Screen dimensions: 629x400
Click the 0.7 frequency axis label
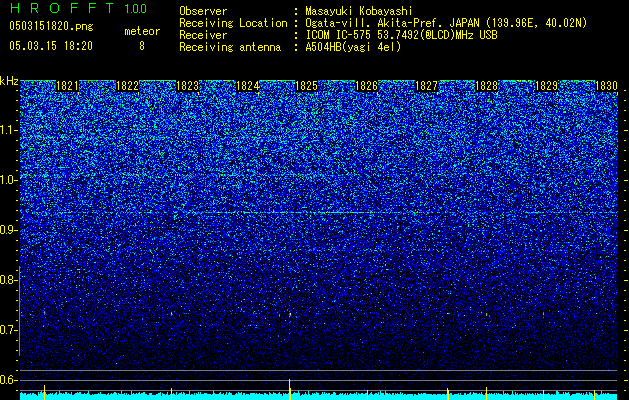tap(8, 330)
